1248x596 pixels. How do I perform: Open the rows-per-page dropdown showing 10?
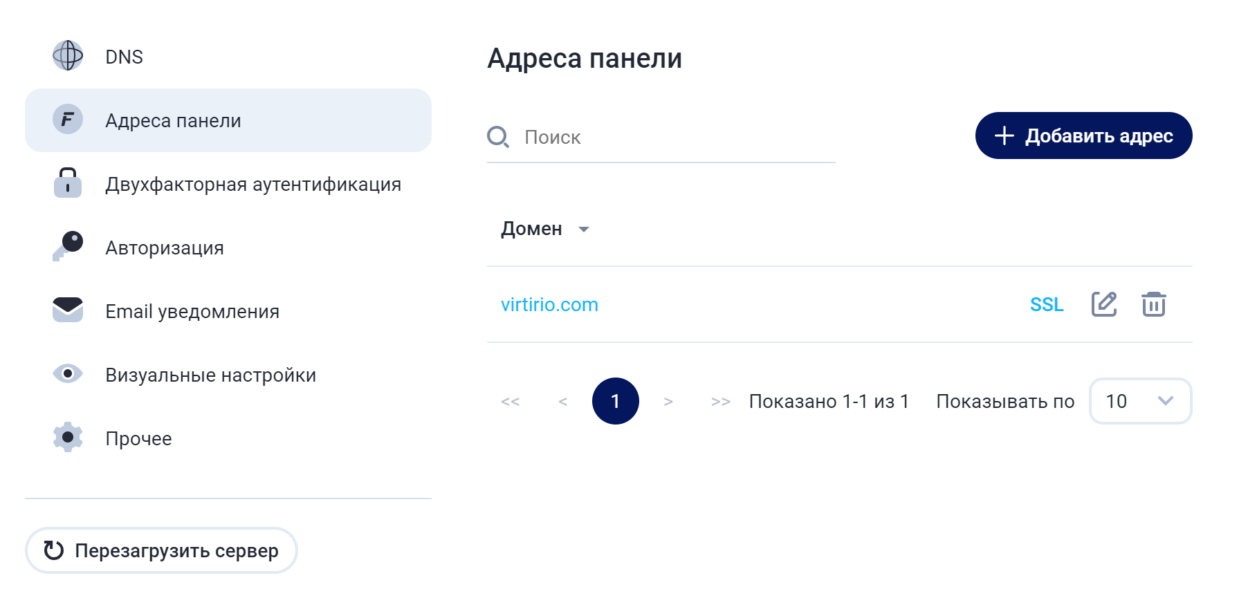tap(1140, 401)
